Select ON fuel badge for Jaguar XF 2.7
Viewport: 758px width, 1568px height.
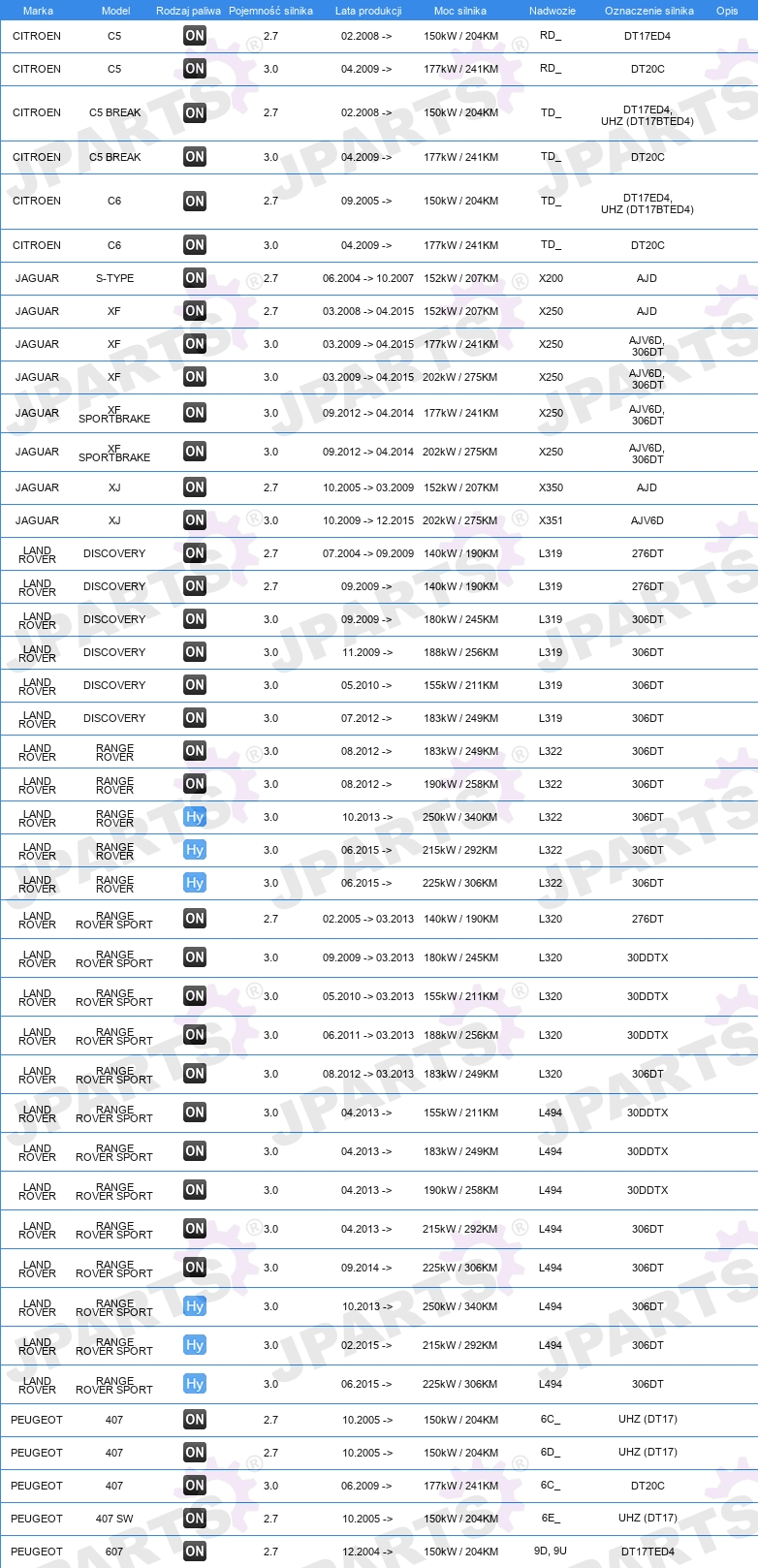[x=195, y=311]
